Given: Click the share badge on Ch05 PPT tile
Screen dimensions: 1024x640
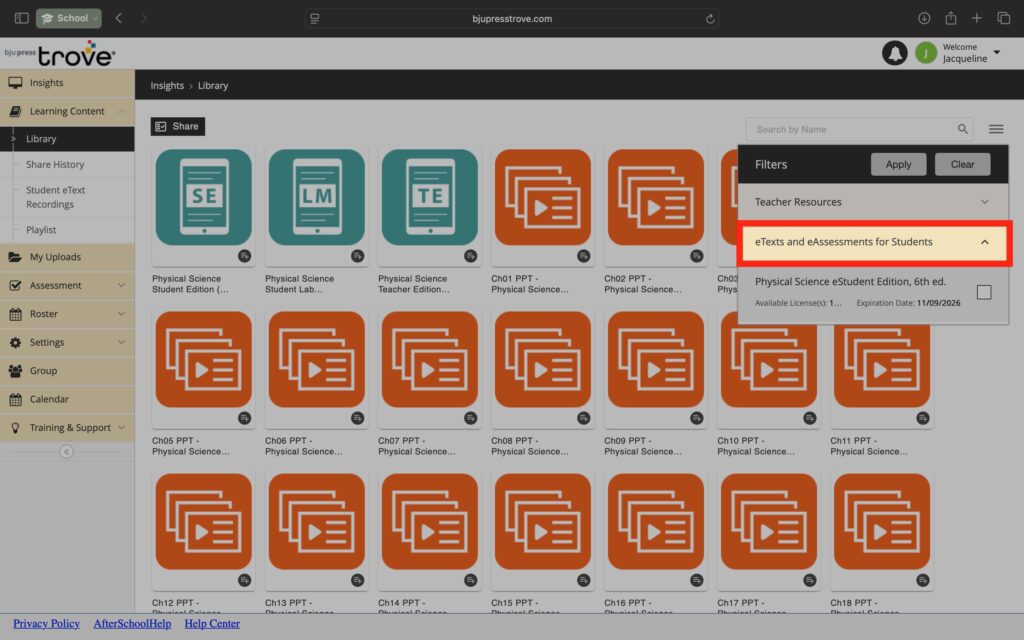Looking at the screenshot, I should (x=244, y=418).
